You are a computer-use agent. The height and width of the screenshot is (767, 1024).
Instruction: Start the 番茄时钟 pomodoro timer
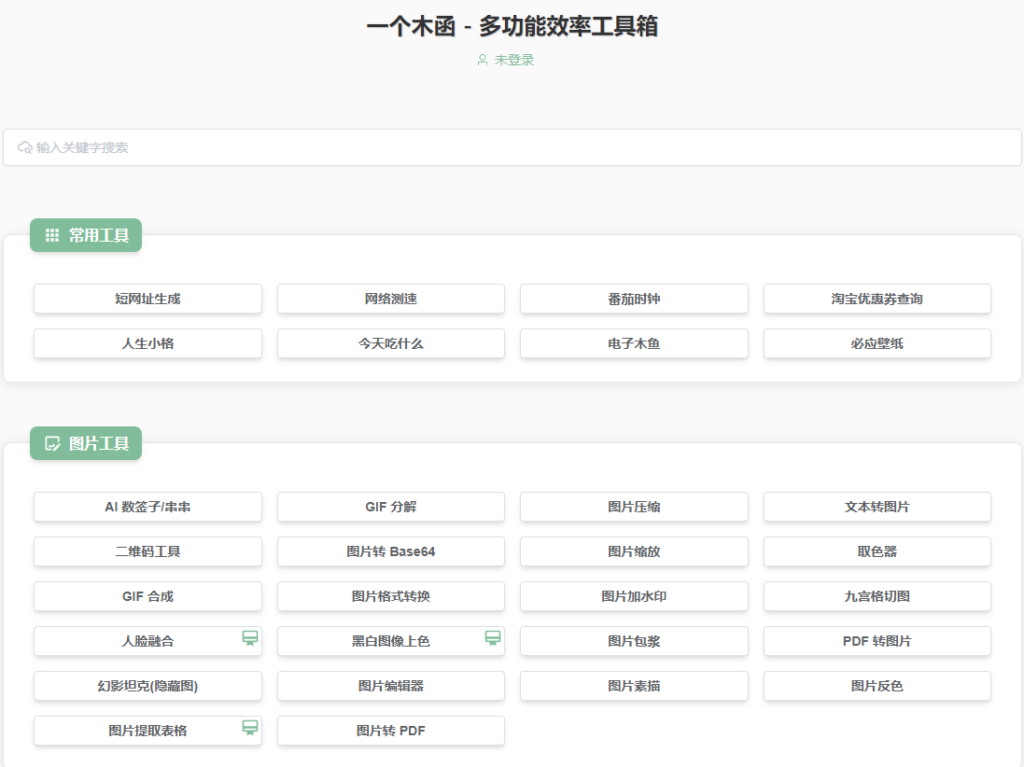tap(633, 298)
